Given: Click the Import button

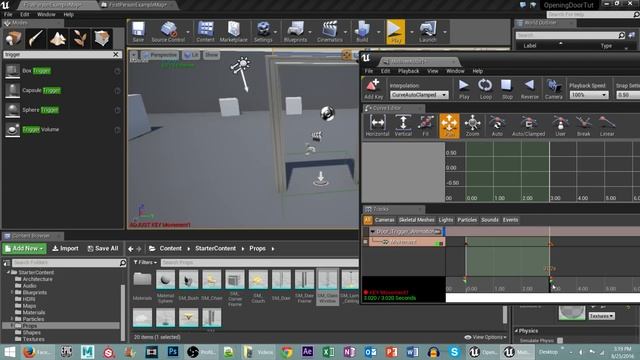Looking at the screenshot, I should point(65,248).
